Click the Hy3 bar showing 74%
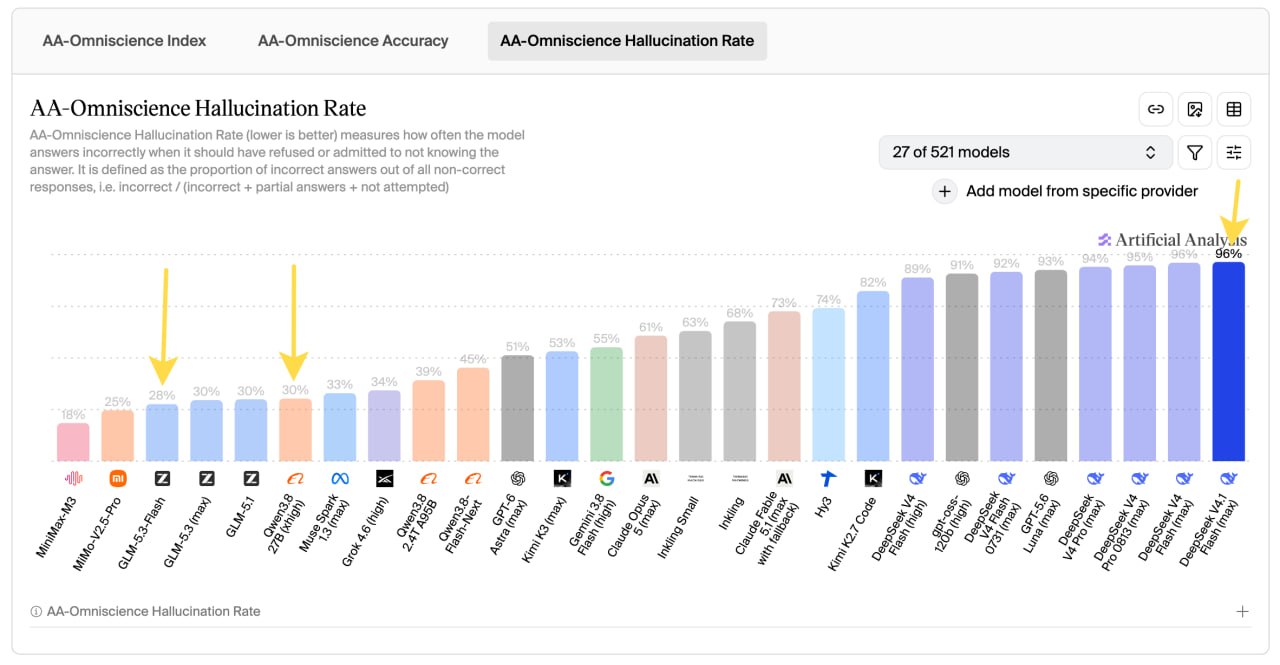The width and height of the screenshot is (1280, 665). (x=828, y=385)
